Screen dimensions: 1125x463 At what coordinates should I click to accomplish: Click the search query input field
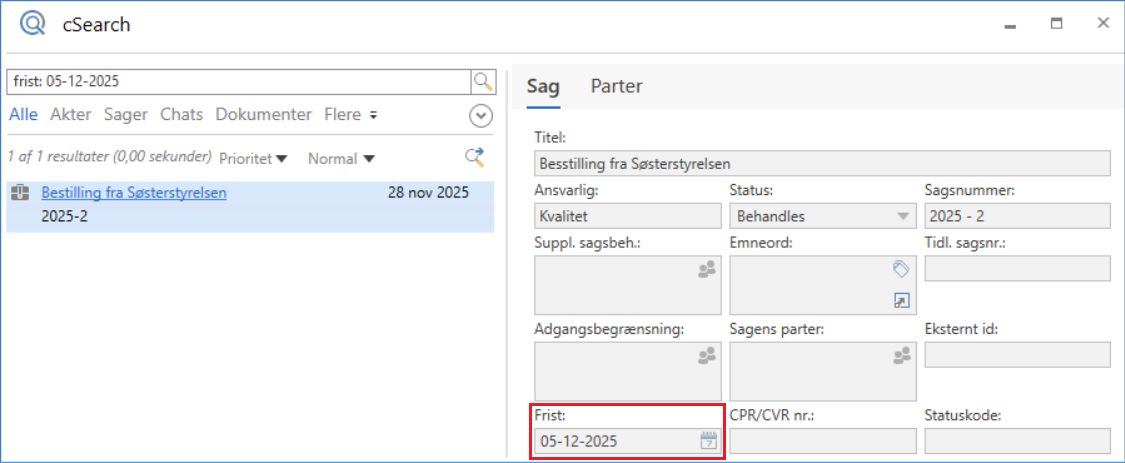pyautogui.click(x=238, y=82)
